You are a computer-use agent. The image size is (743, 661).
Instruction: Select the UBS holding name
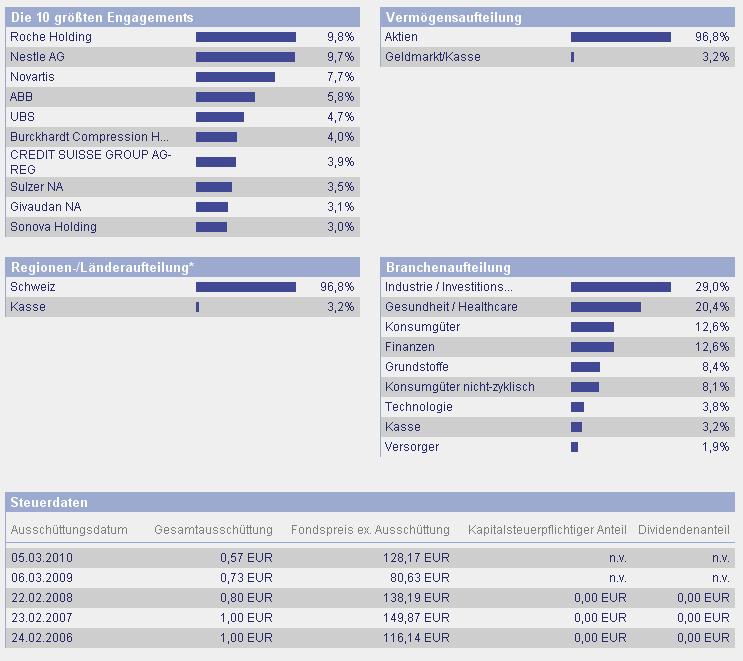coord(22,117)
